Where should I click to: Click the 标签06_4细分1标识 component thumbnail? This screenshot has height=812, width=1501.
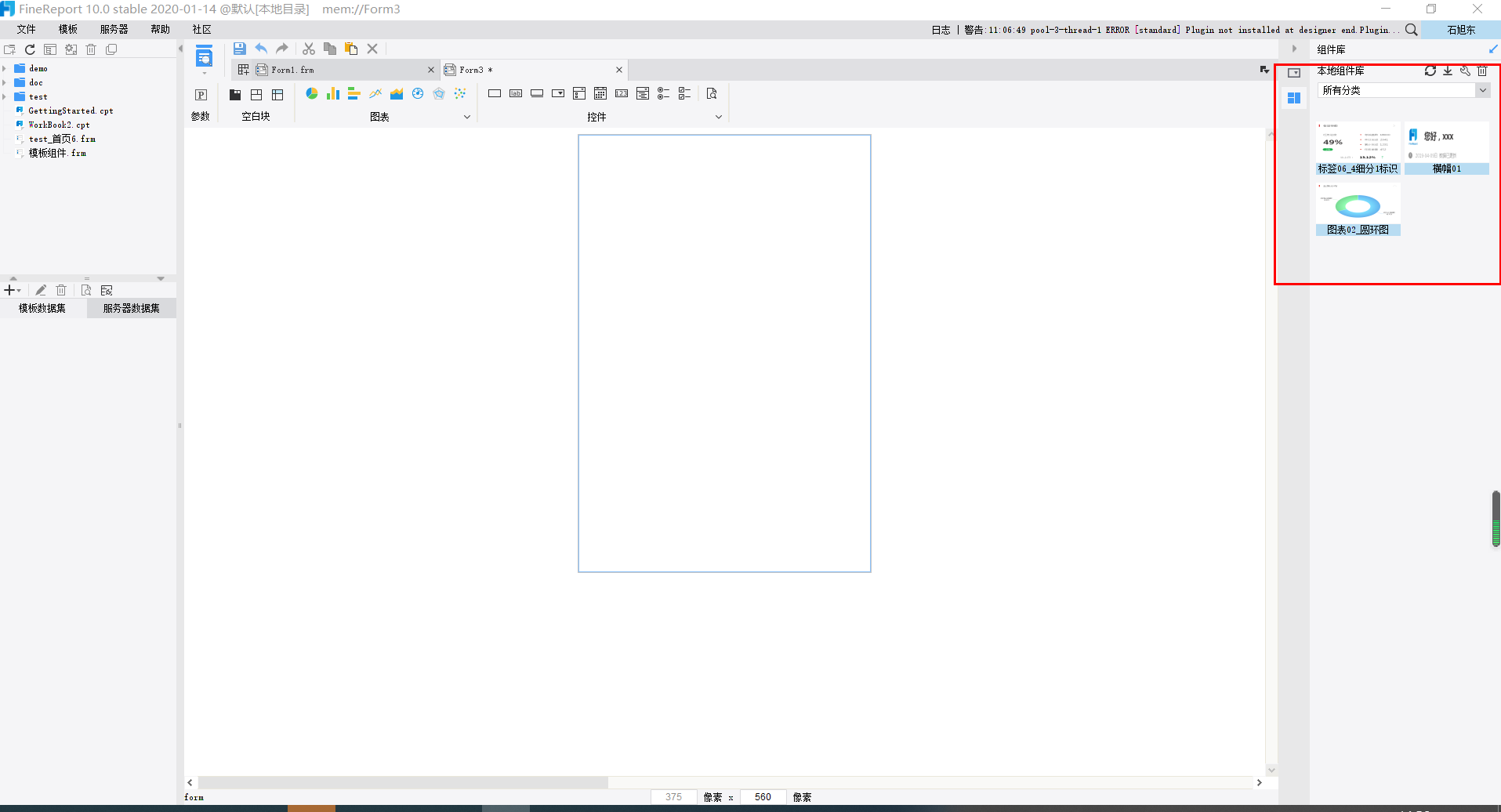pos(1358,148)
